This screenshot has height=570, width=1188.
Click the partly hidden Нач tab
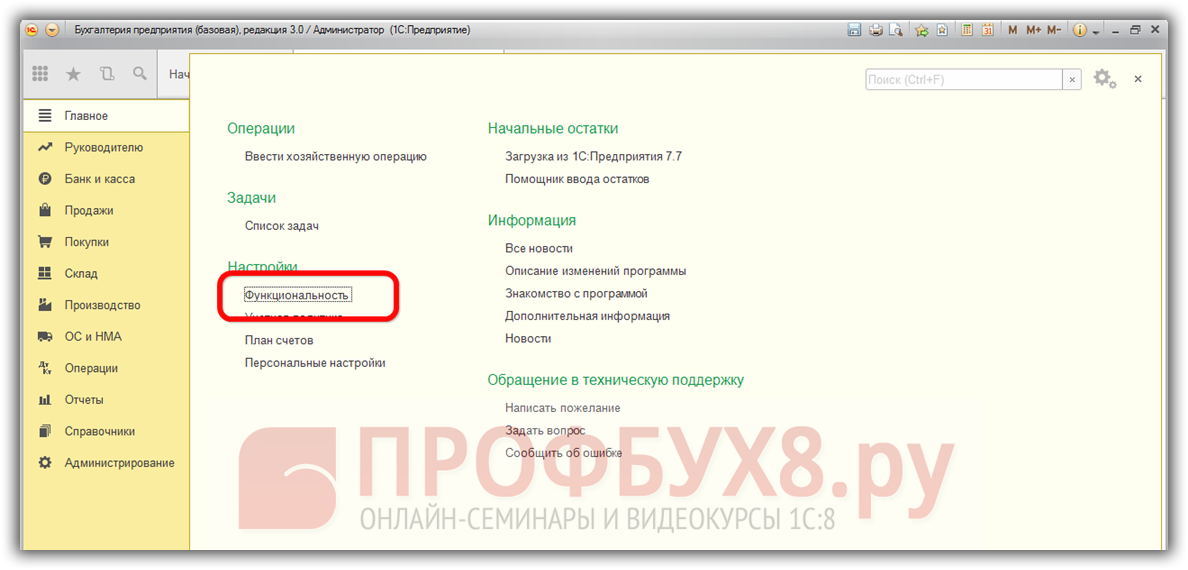click(x=178, y=74)
